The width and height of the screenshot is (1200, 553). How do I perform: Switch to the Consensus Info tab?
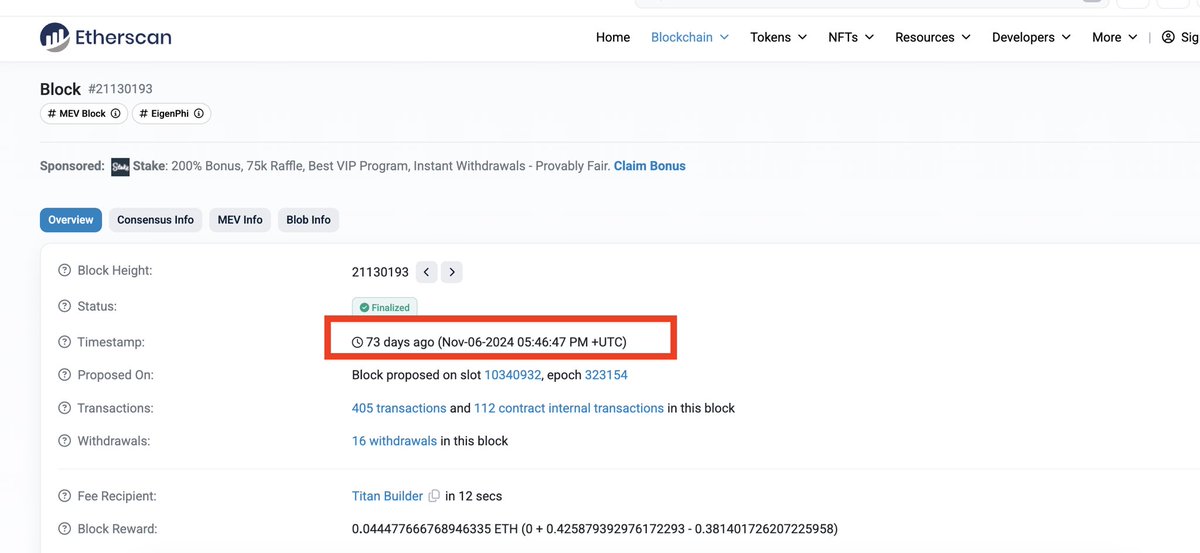click(155, 220)
